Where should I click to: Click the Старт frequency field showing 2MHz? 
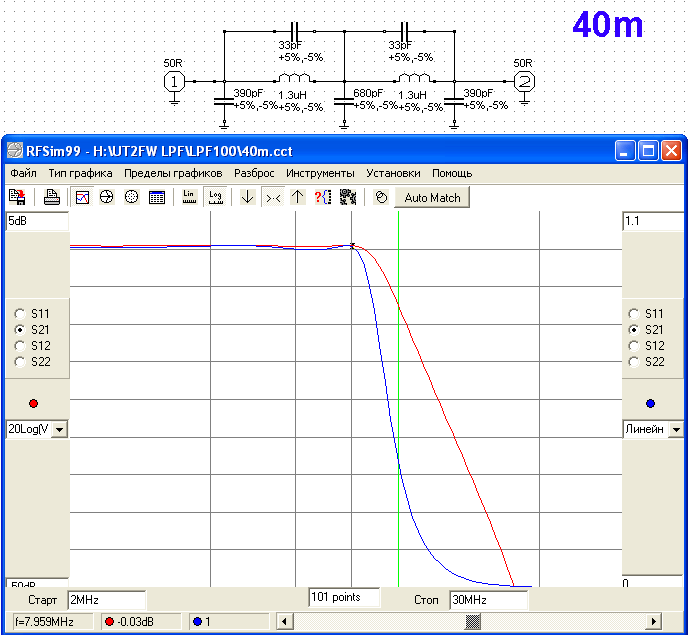[105, 600]
